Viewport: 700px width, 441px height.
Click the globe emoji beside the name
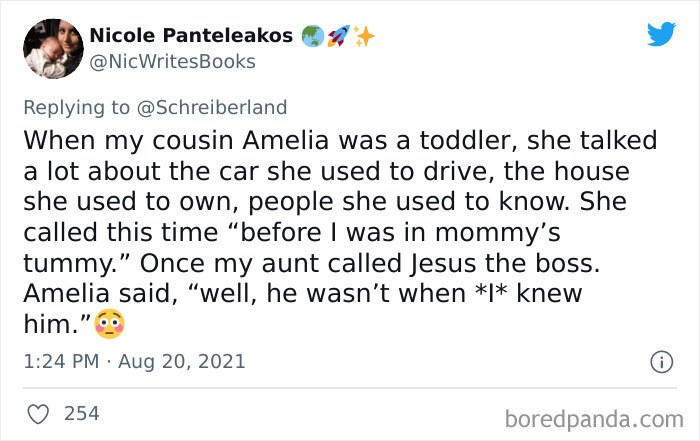[313, 36]
